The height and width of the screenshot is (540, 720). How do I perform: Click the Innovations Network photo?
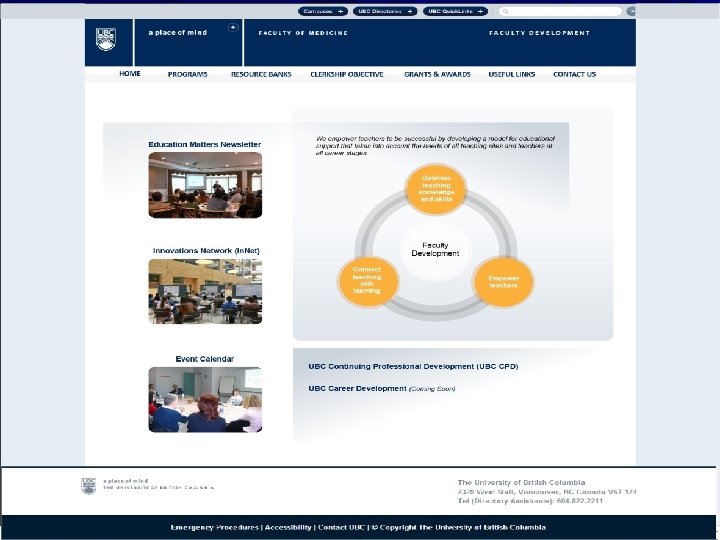(x=205, y=292)
